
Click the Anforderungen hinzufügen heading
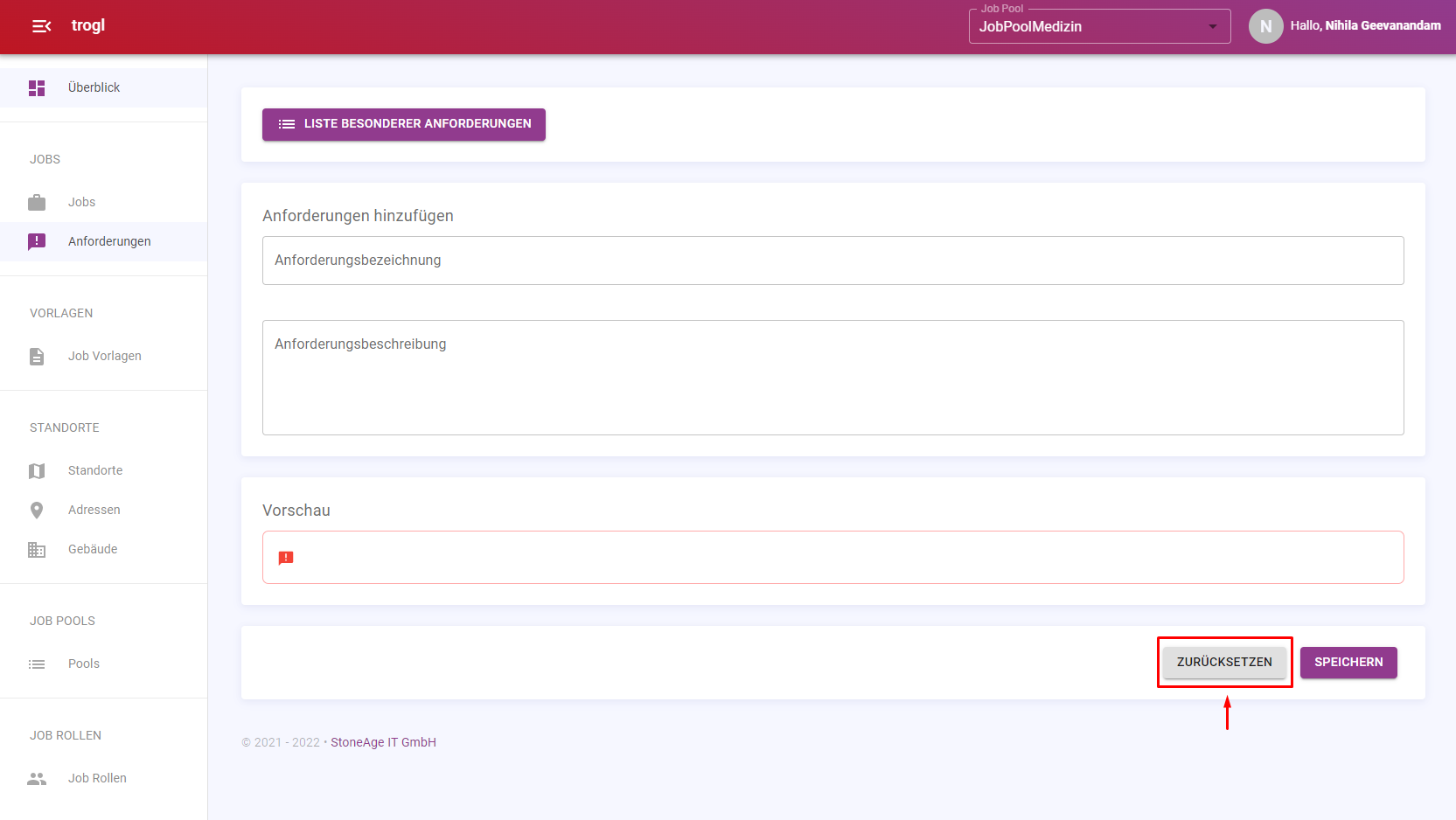(358, 216)
